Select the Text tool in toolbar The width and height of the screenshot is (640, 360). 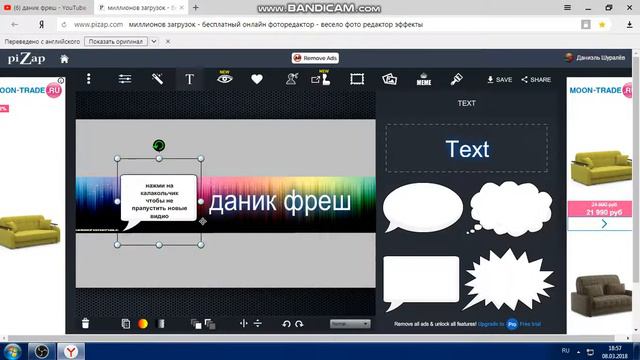(x=189, y=79)
